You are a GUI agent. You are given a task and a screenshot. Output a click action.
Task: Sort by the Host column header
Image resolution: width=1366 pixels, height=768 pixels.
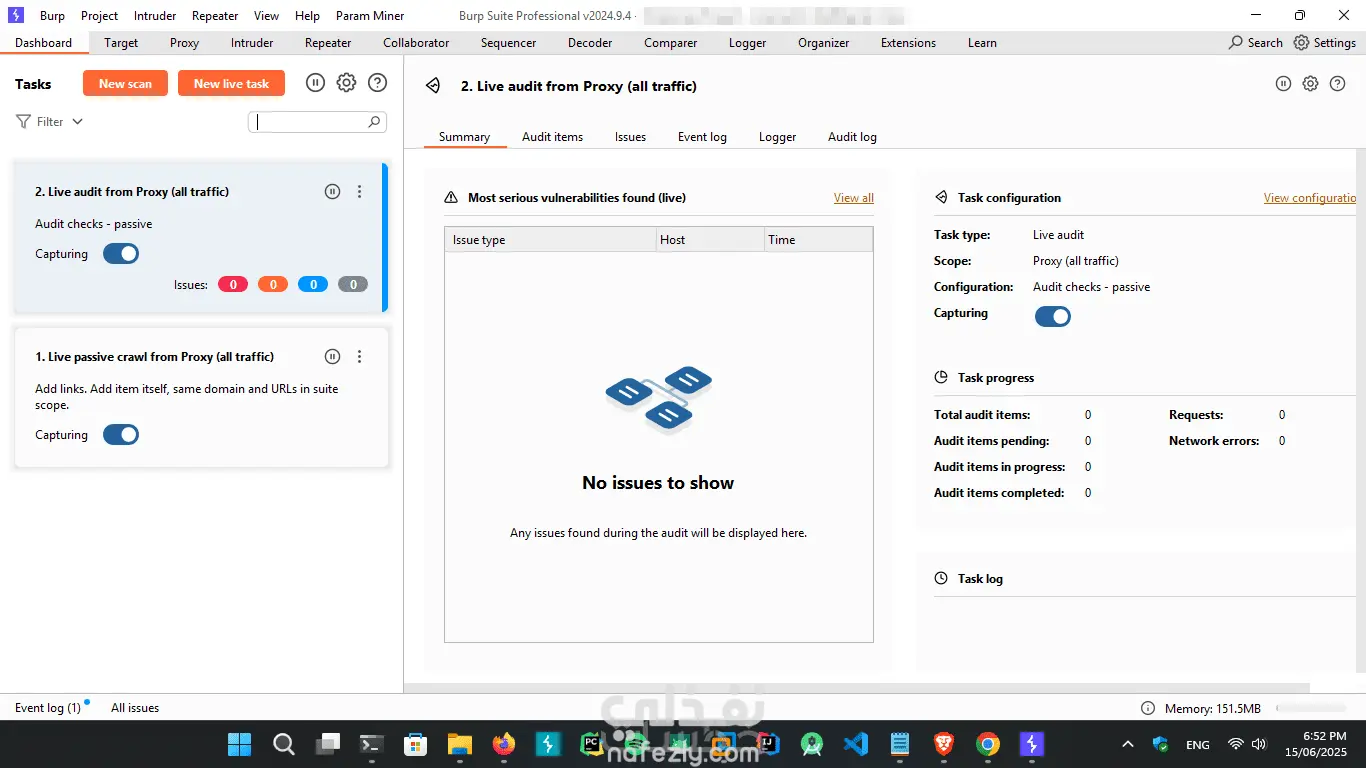709,240
